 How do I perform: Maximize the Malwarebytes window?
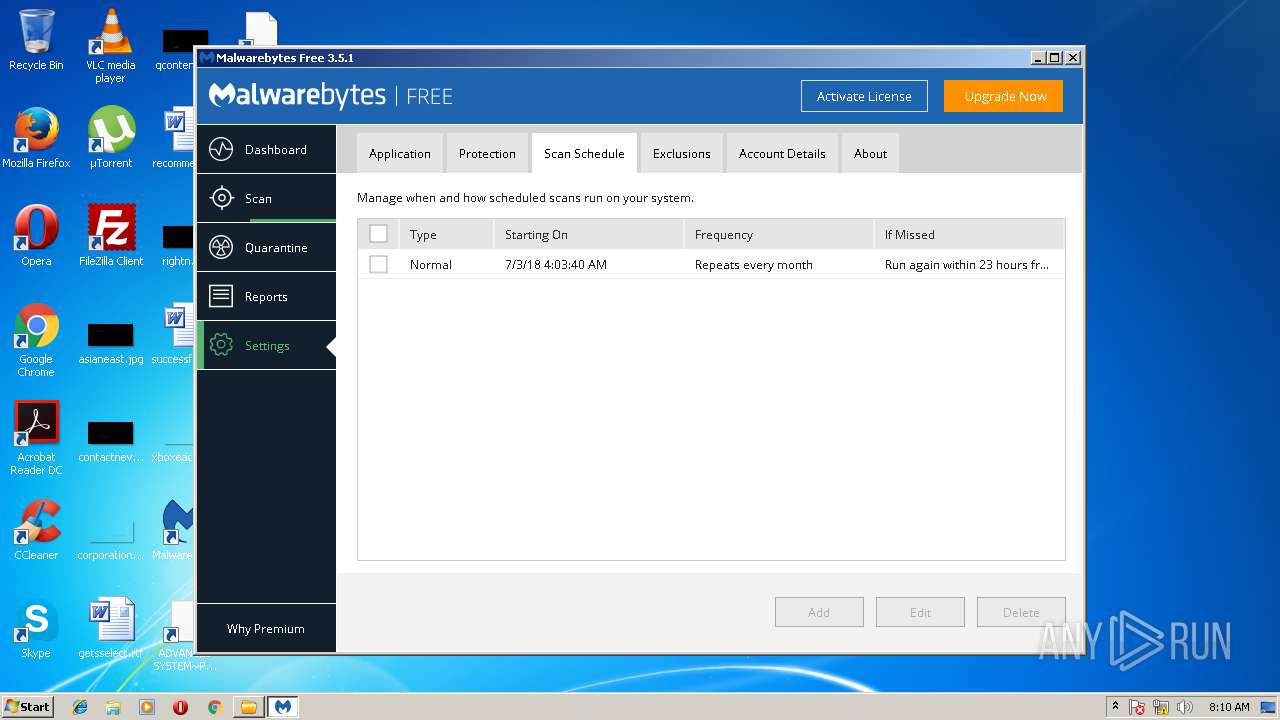[1054, 58]
